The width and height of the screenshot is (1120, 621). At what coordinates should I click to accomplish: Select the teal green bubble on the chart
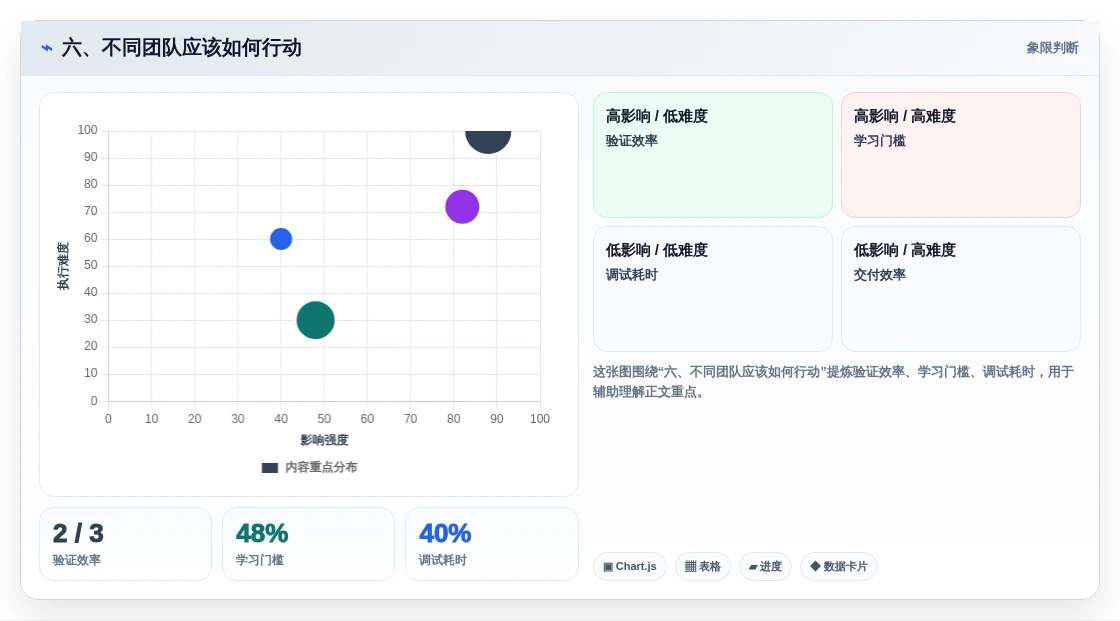coord(316,320)
